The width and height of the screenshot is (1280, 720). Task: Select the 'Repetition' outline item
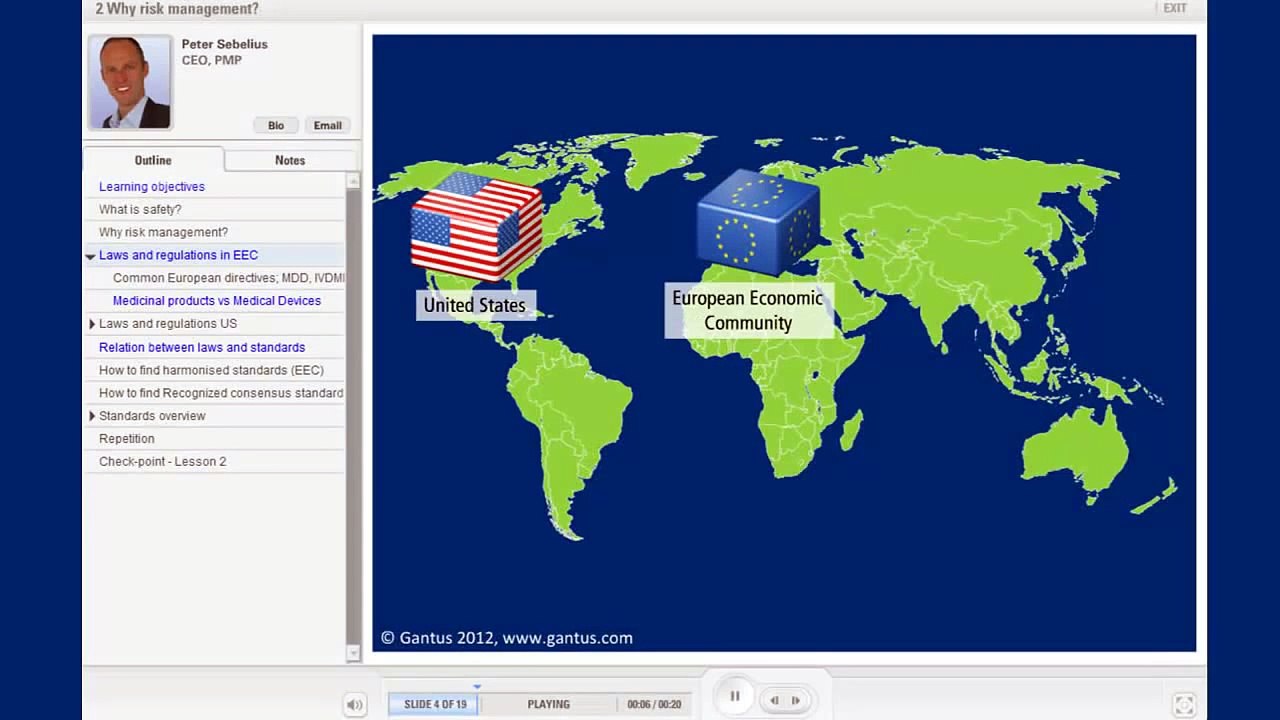(x=127, y=439)
